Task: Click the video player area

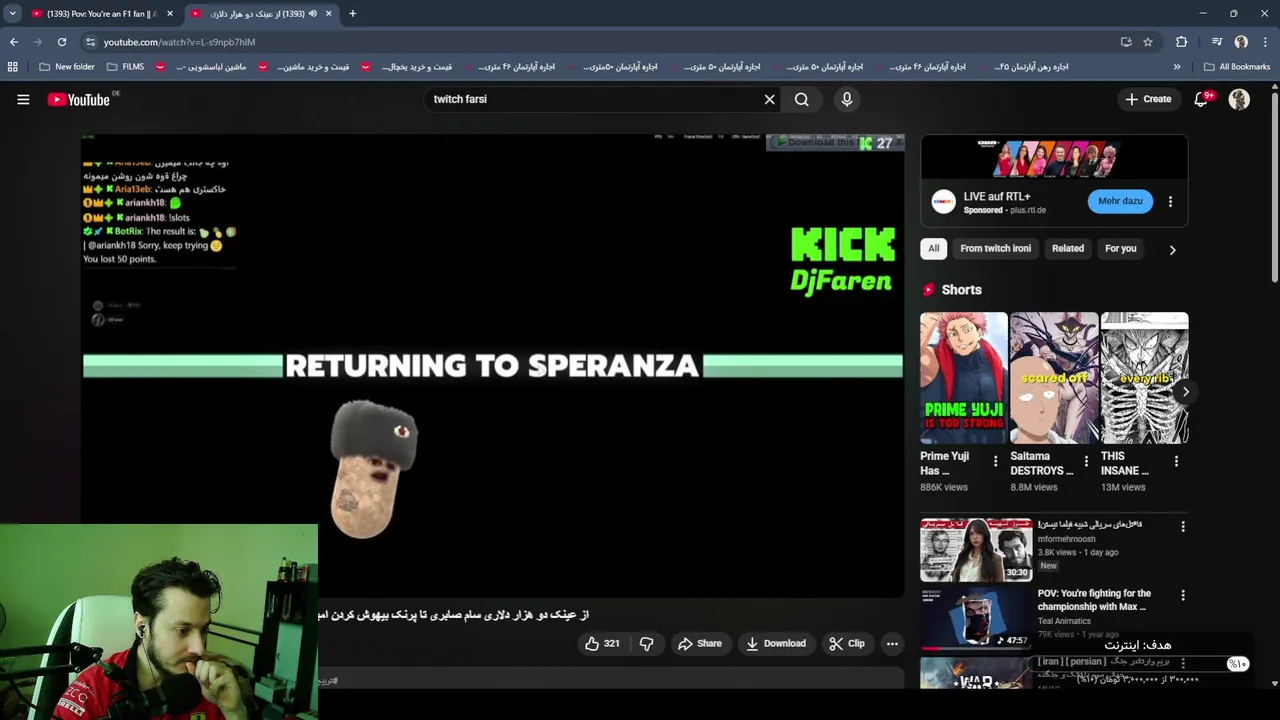Action: coord(492,365)
